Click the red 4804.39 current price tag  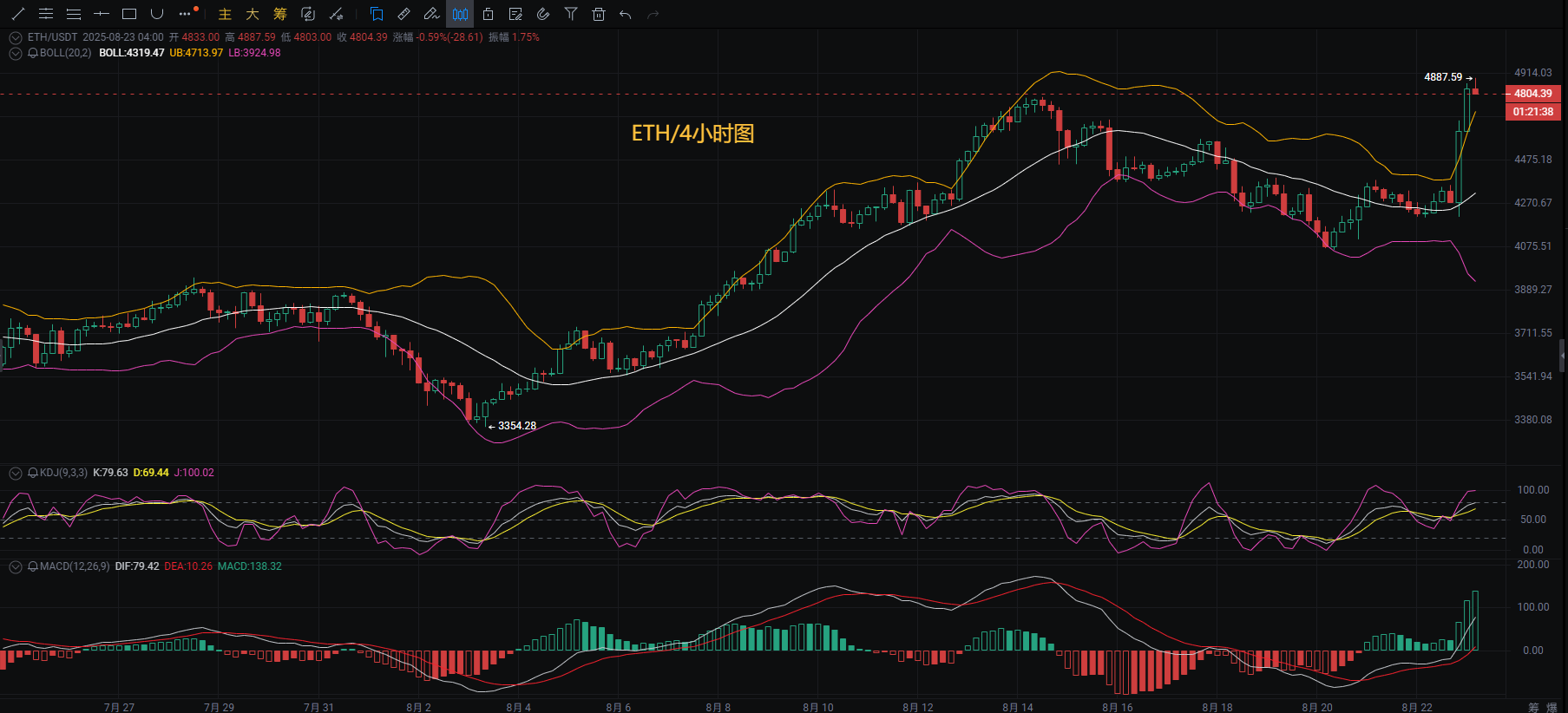click(x=1533, y=94)
